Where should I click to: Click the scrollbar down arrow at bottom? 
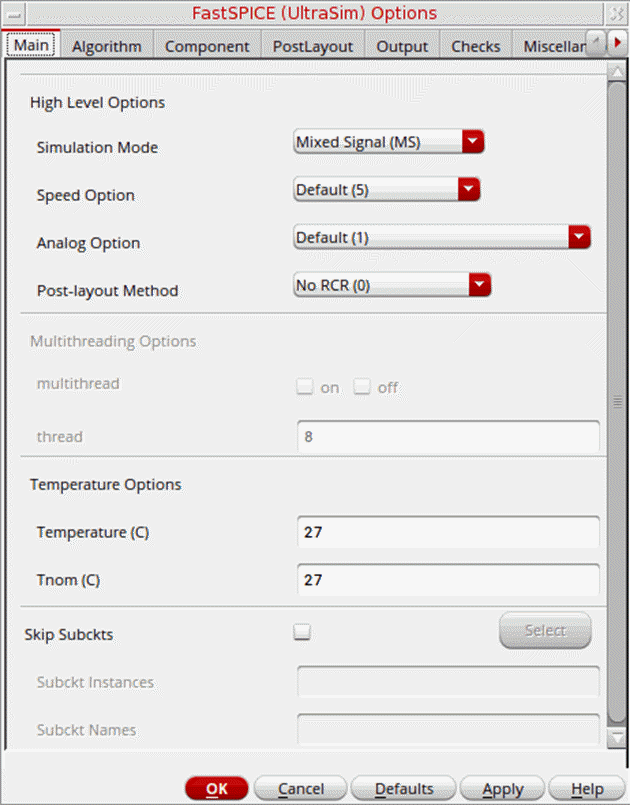(616, 737)
